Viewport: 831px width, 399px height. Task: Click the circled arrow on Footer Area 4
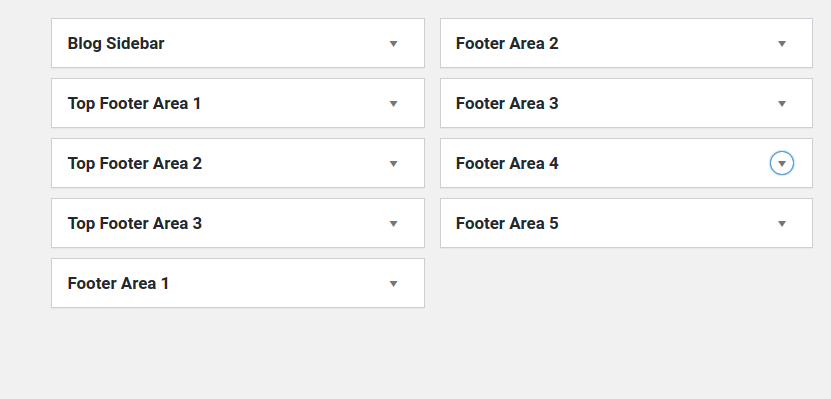pyautogui.click(x=782, y=163)
